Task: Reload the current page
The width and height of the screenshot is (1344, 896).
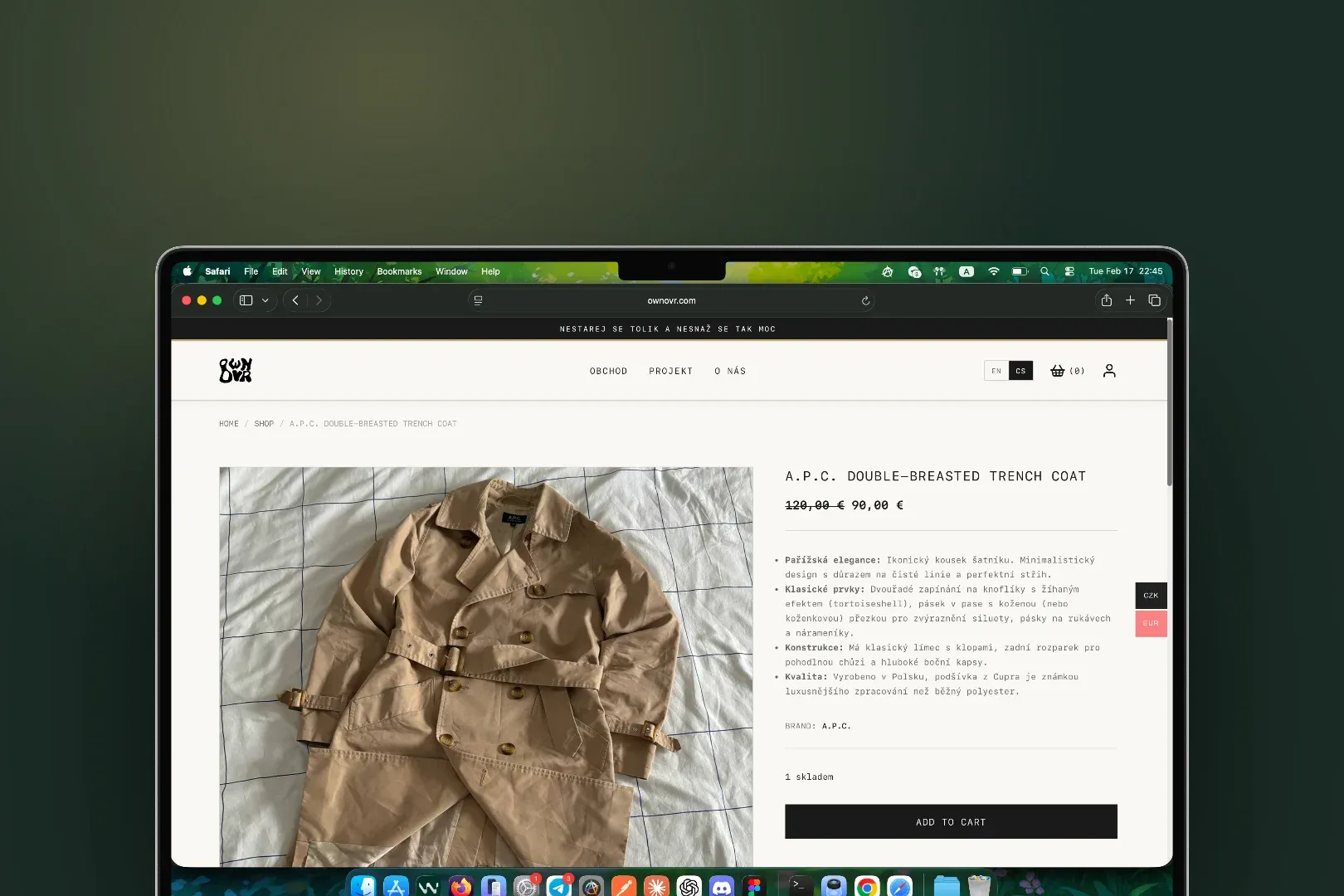Action: pyautogui.click(x=865, y=300)
